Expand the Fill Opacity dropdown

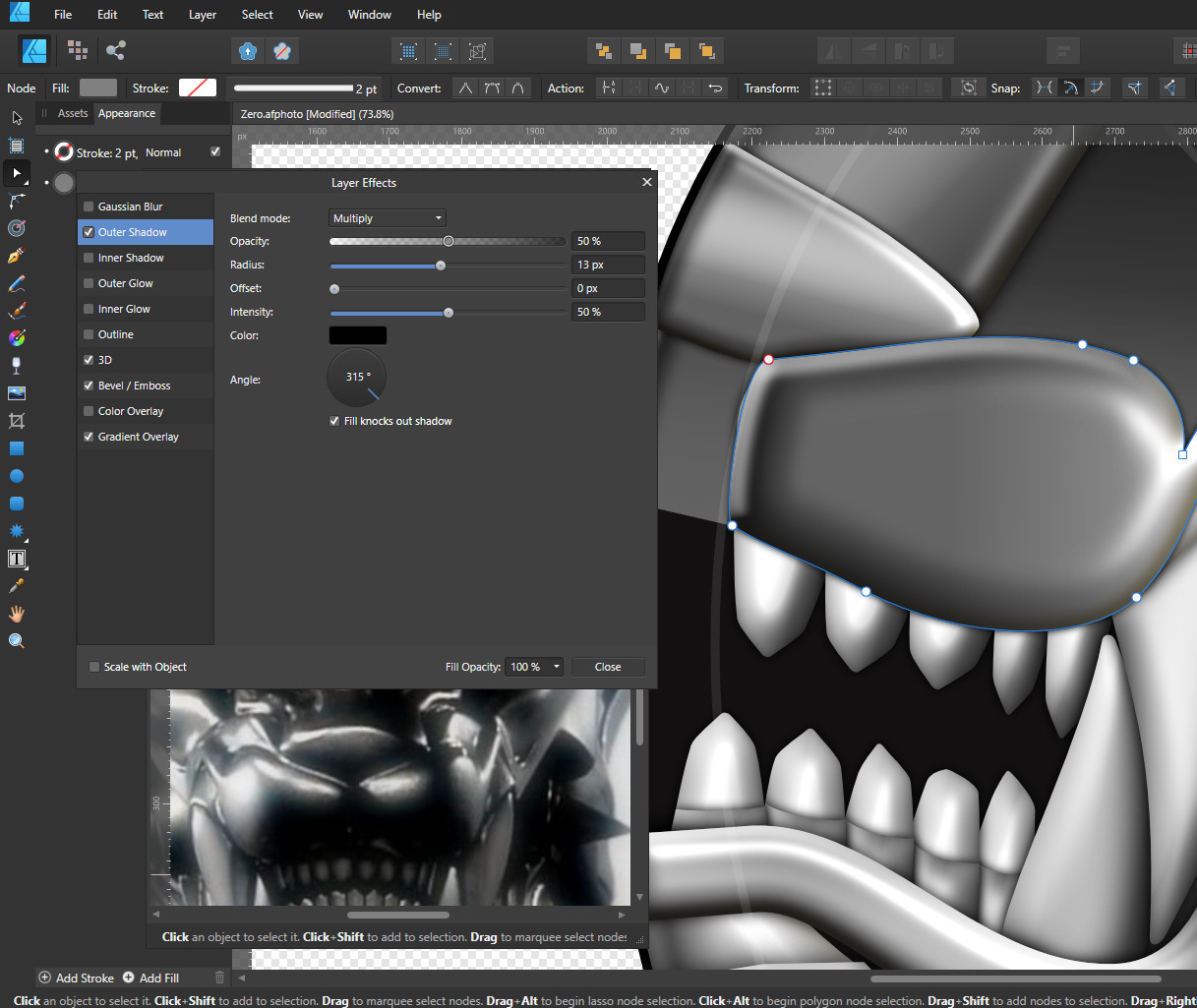(556, 667)
